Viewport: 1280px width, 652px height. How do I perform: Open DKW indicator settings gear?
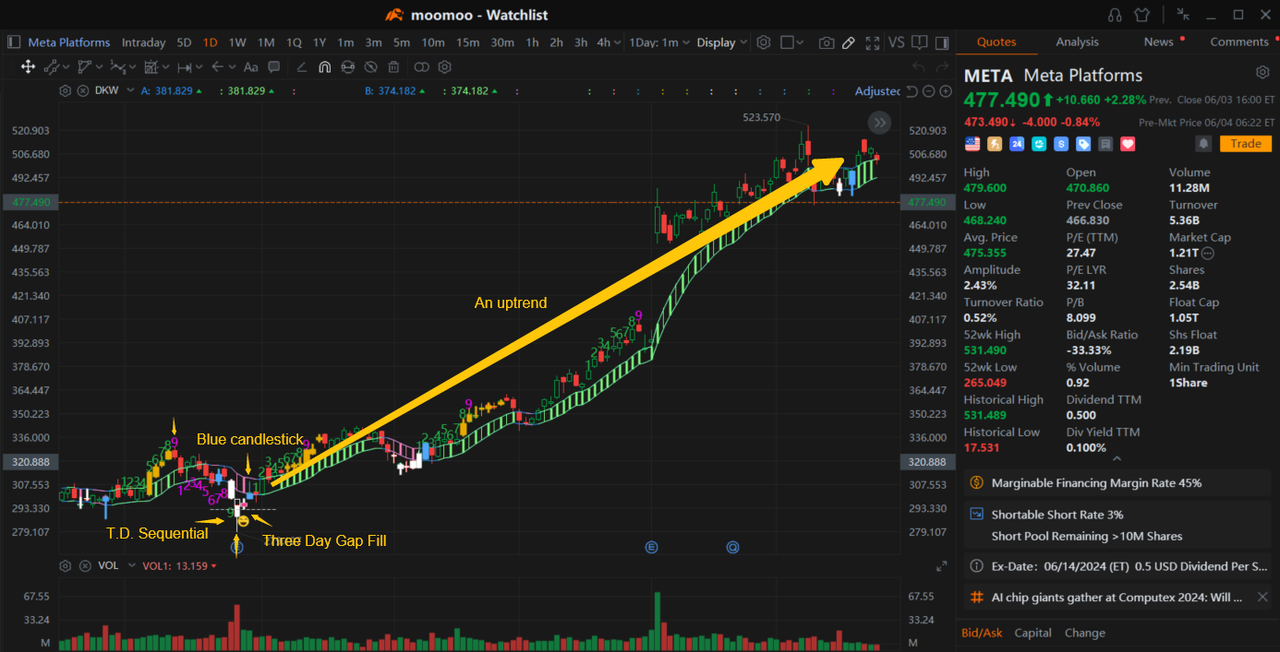(x=65, y=90)
